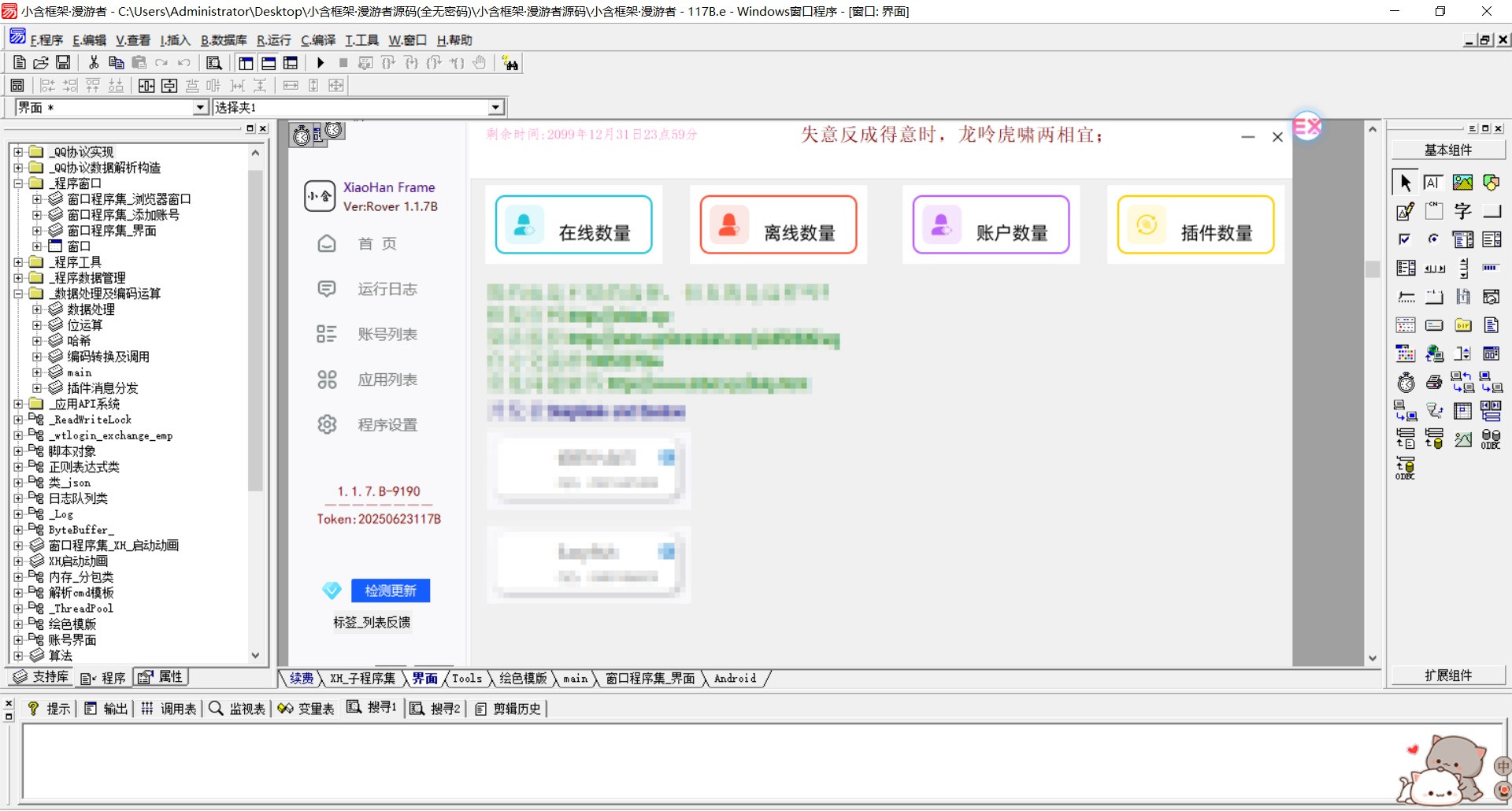1512x811 pixels.
Task: Click 运行日志 in the form sidebar
Action: [387, 290]
